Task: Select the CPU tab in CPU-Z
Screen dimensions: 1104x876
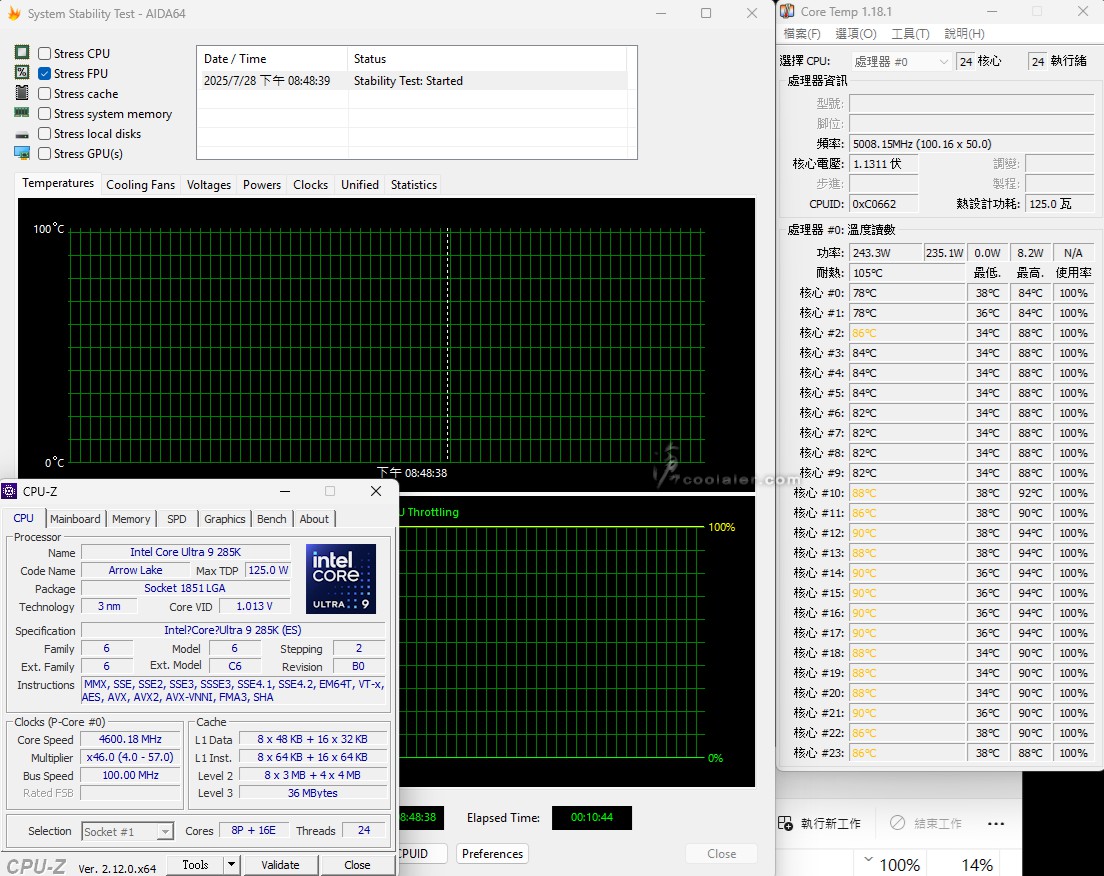Action: pyautogui.click(x=23, y=518)
